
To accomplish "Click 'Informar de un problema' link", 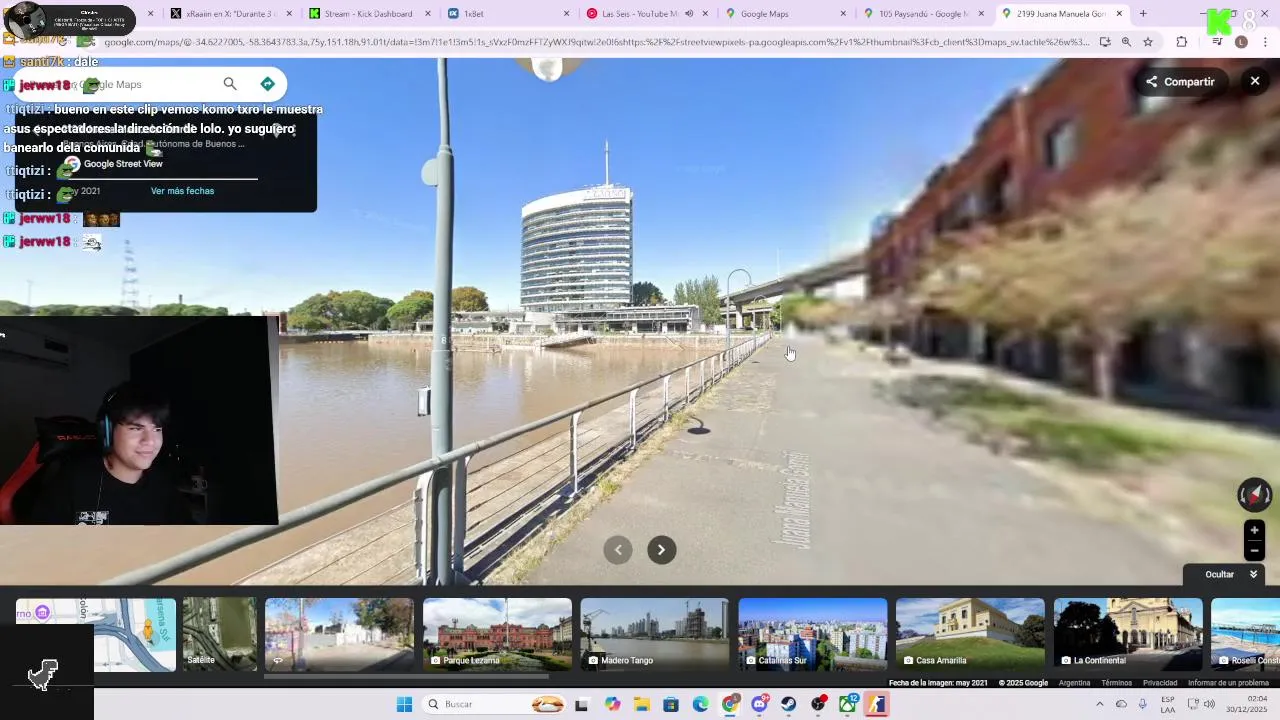I will pyautogui.click(x=1228, y=683).
